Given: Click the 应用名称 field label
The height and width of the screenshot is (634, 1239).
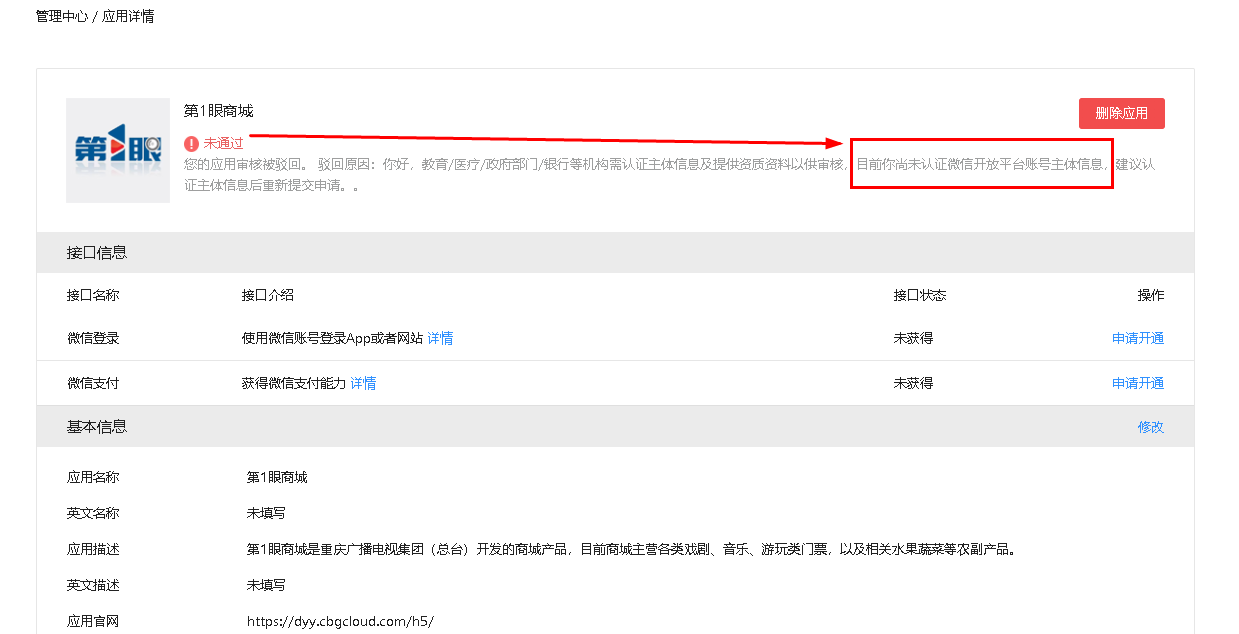Looking at the screenshot, I should coord(93,477).
